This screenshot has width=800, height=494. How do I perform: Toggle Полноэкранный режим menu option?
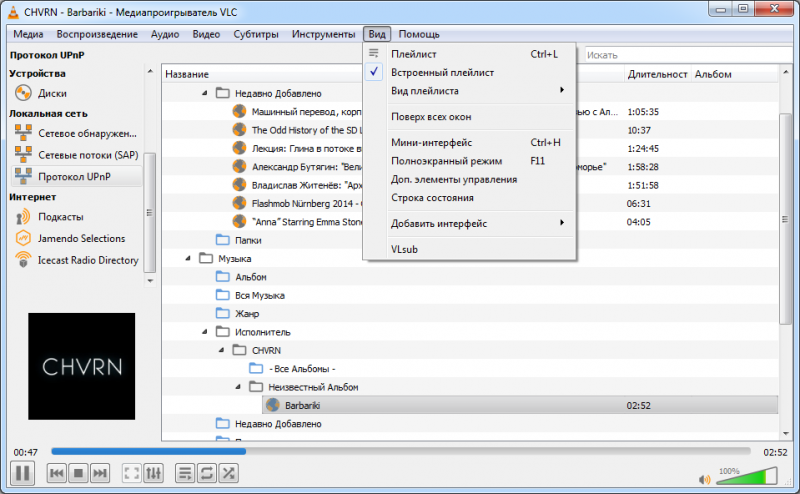(x=469, y=161)
